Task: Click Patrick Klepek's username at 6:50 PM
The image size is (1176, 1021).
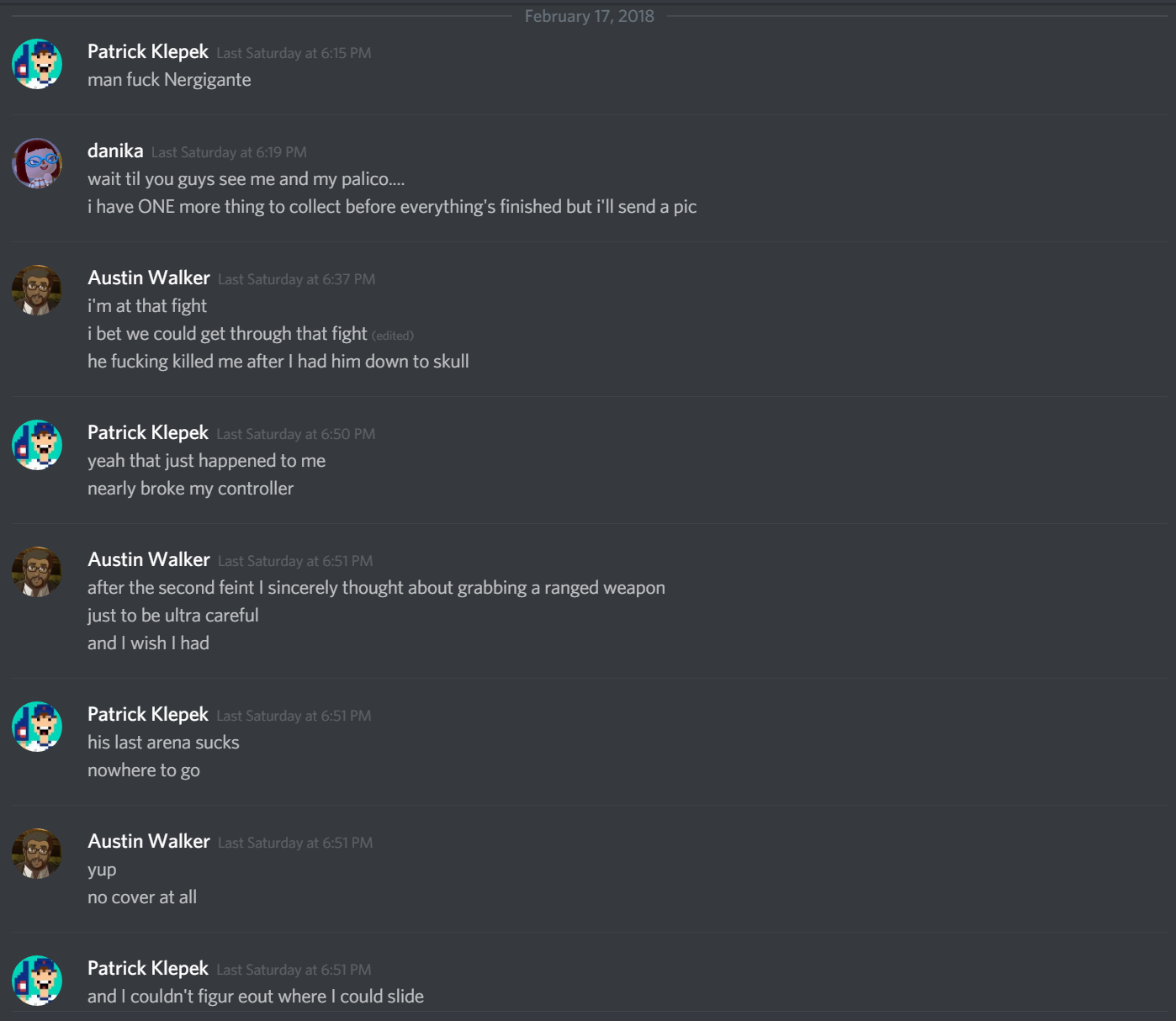Action: point(148,432)
